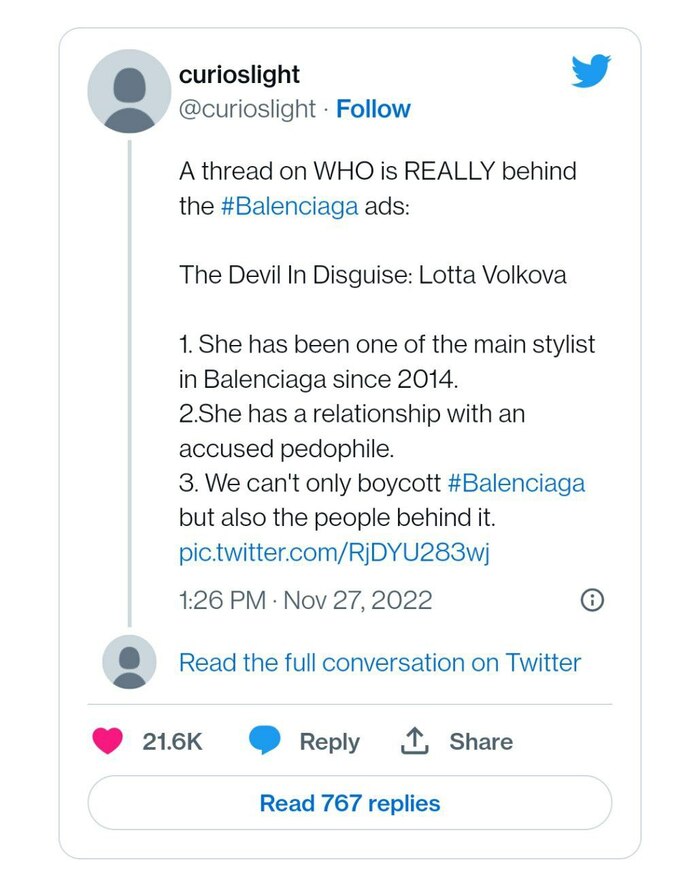
Task: Follow the curioslight account
Action: pyautogui.click(x=373, y=109)
